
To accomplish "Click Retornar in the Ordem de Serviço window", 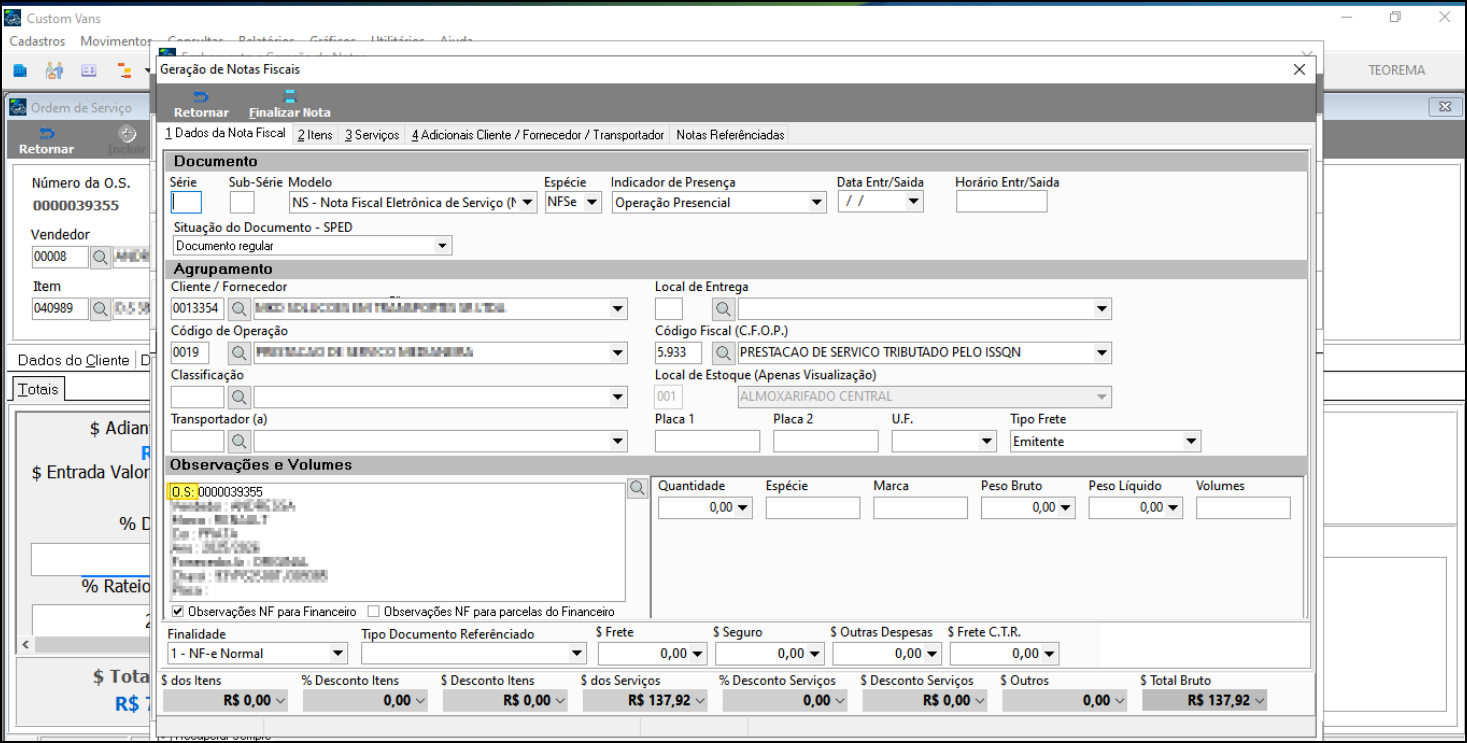I will [x=46, y=141].
